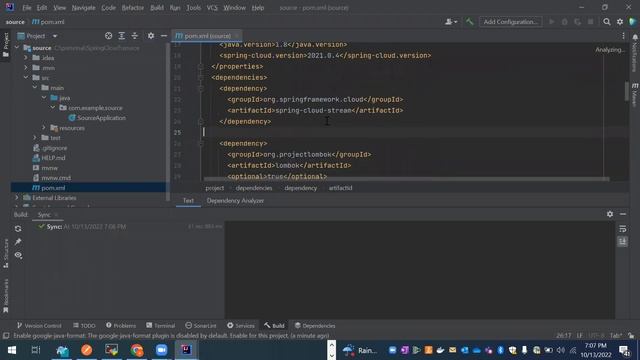Click the Stop square icon
This screenshot has height=360, width=640.
[x=591, y=22]
